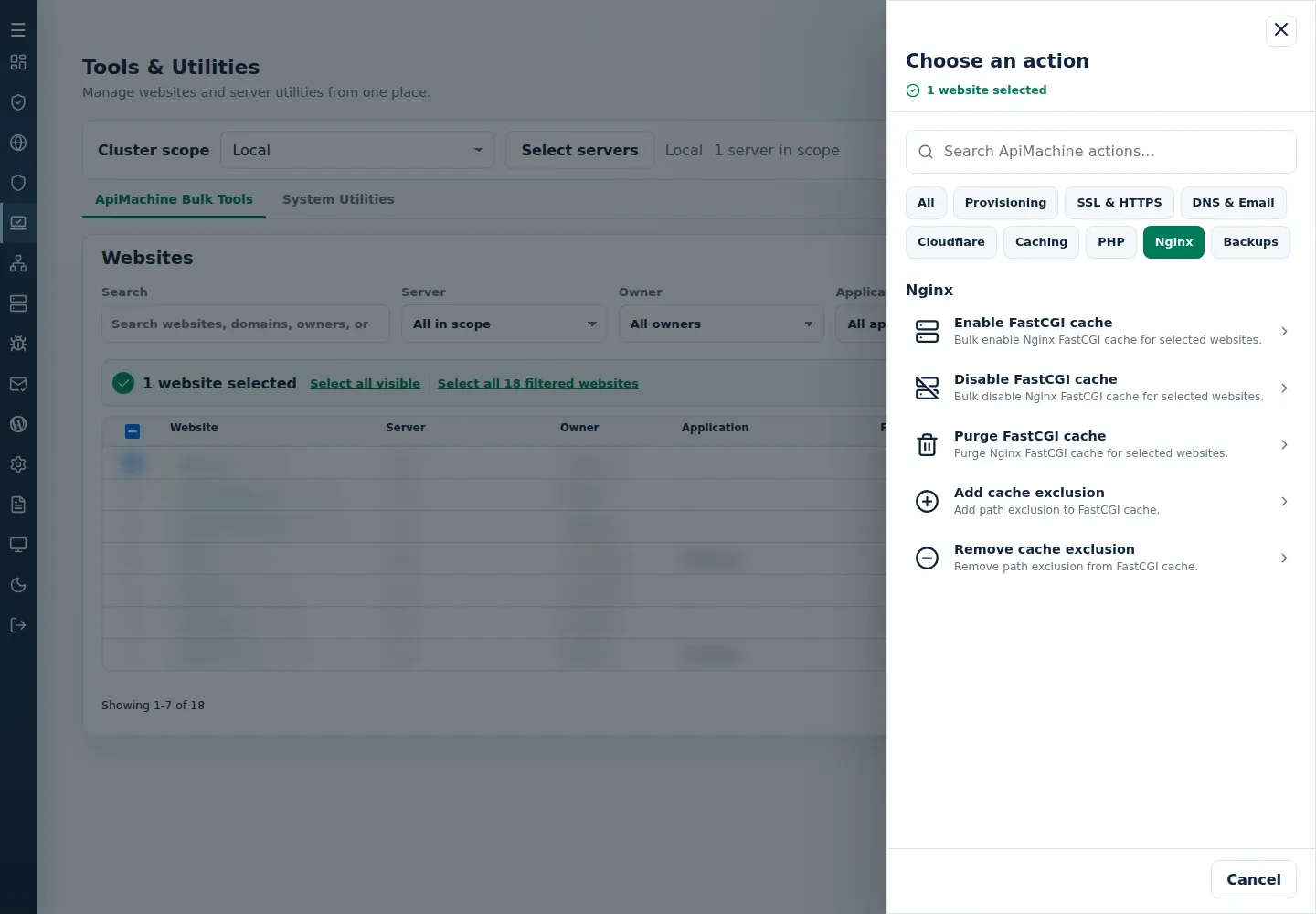Open the Cluster scope Local dropdown
1316x914 pixels.
(x=357, y=150)
